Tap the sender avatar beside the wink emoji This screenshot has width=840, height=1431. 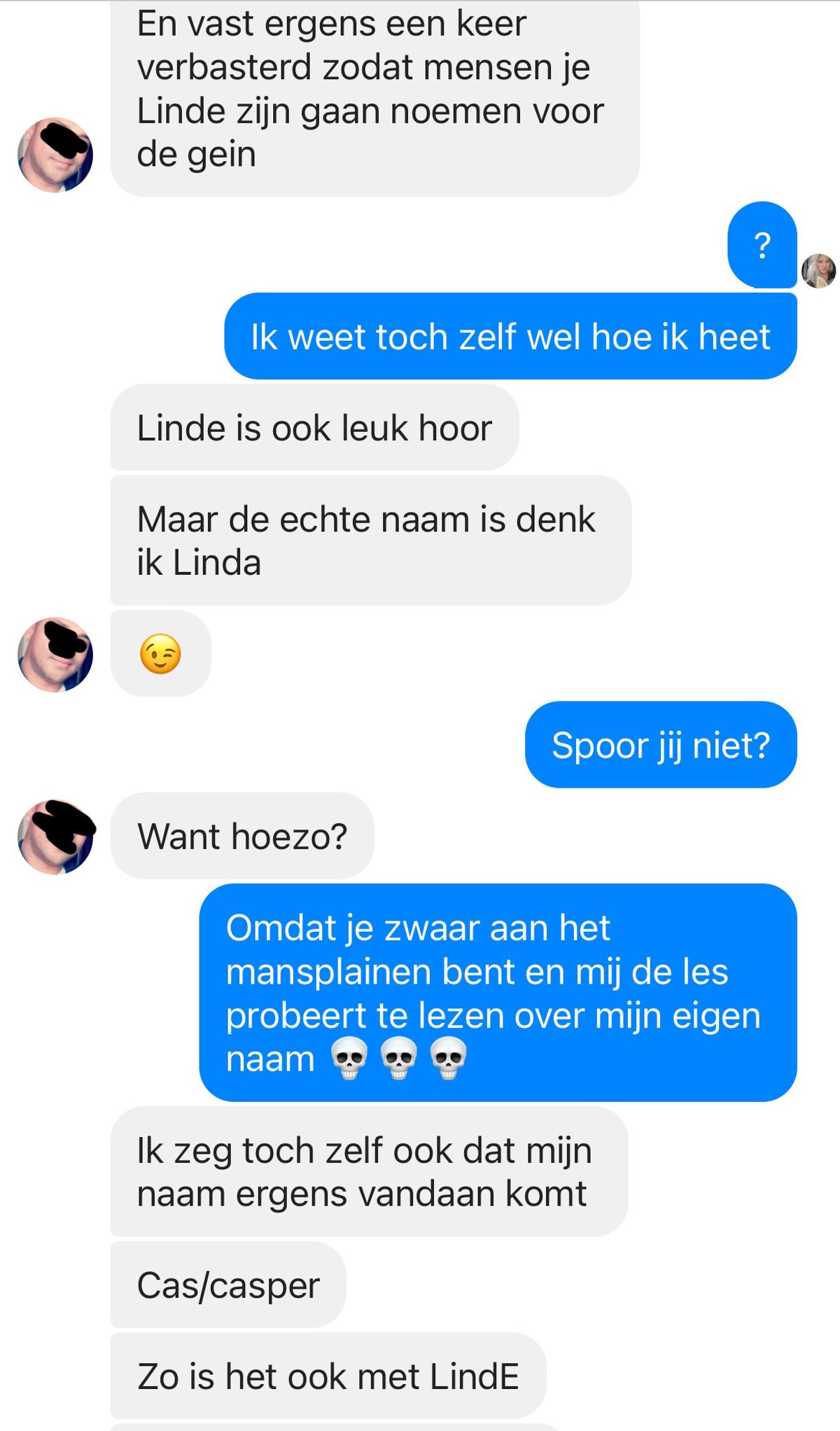tap(55, 655)
